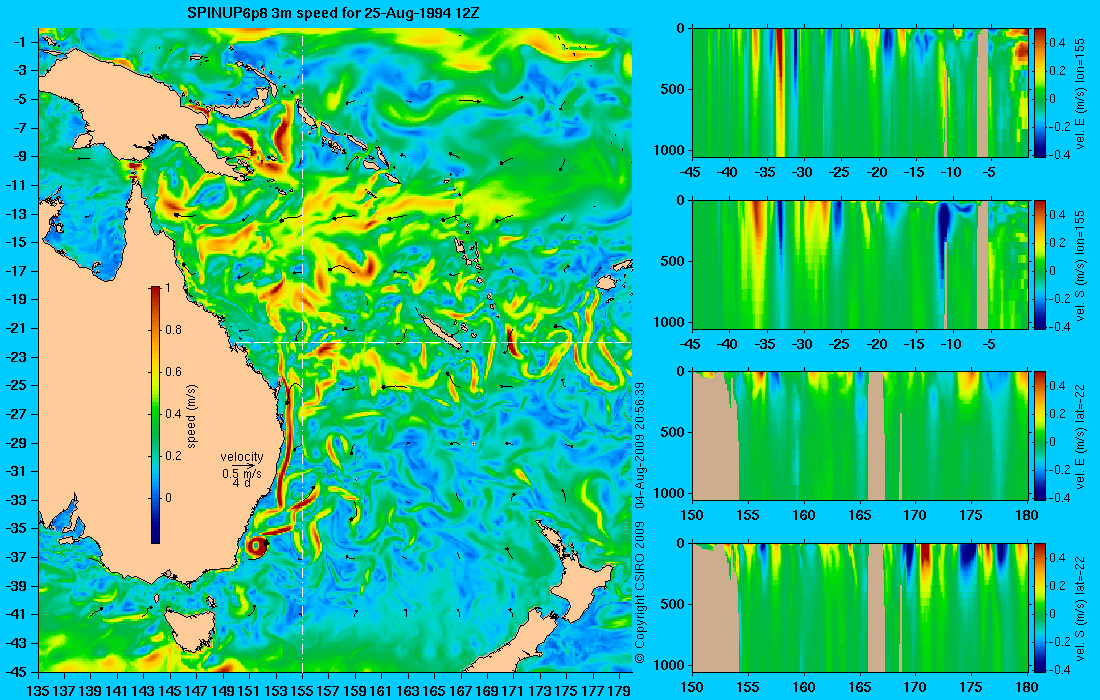Image resolution: width=1100 pixels, height=700 pixels.
Task: Click "1000" depth tick on the top section panel
Action: 671,149
